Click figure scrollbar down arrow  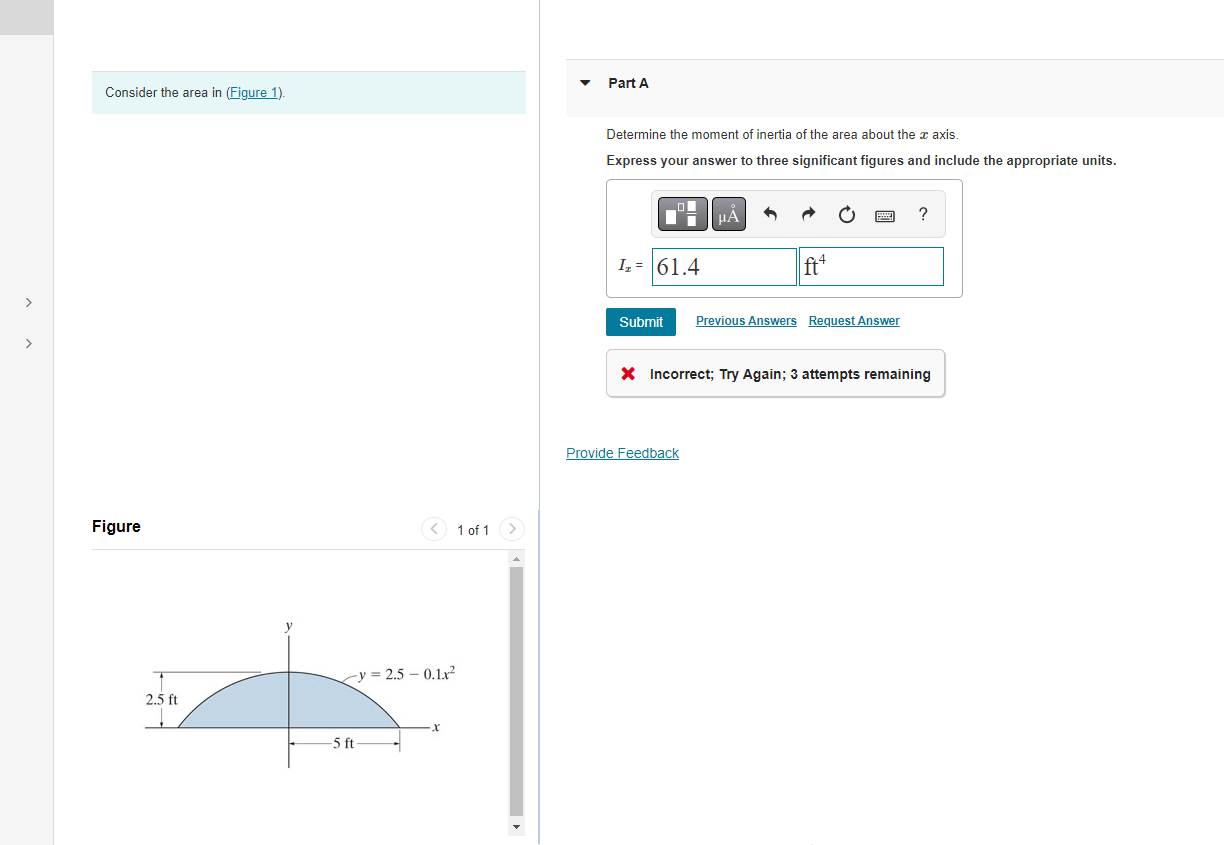pos(516,827)
